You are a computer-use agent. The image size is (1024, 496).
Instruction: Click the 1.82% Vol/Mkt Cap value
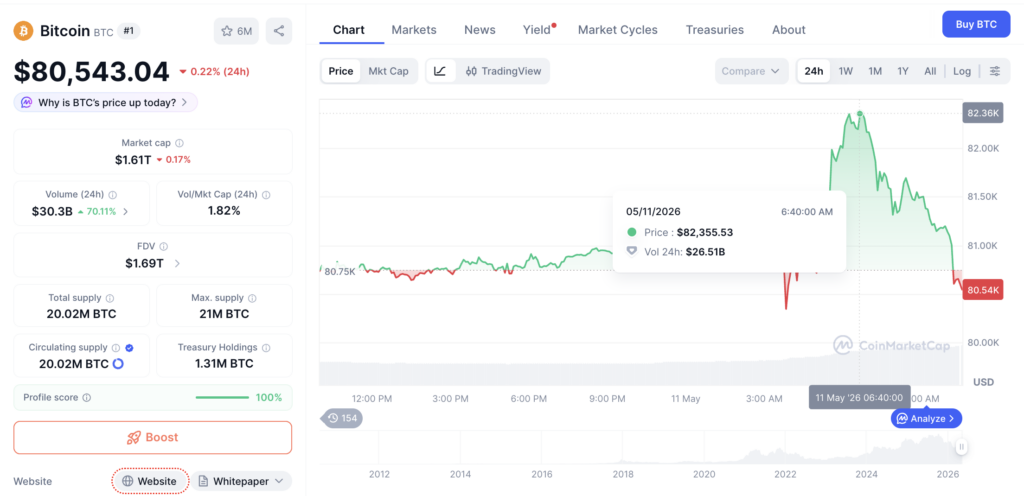click(x=224, y=211)
